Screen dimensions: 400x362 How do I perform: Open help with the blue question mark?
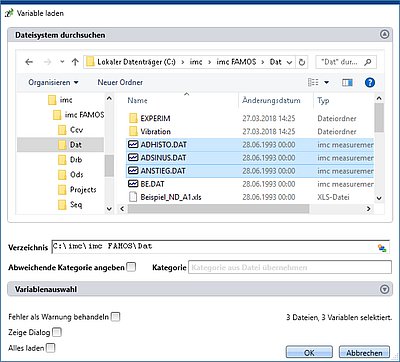click(370, 82)
